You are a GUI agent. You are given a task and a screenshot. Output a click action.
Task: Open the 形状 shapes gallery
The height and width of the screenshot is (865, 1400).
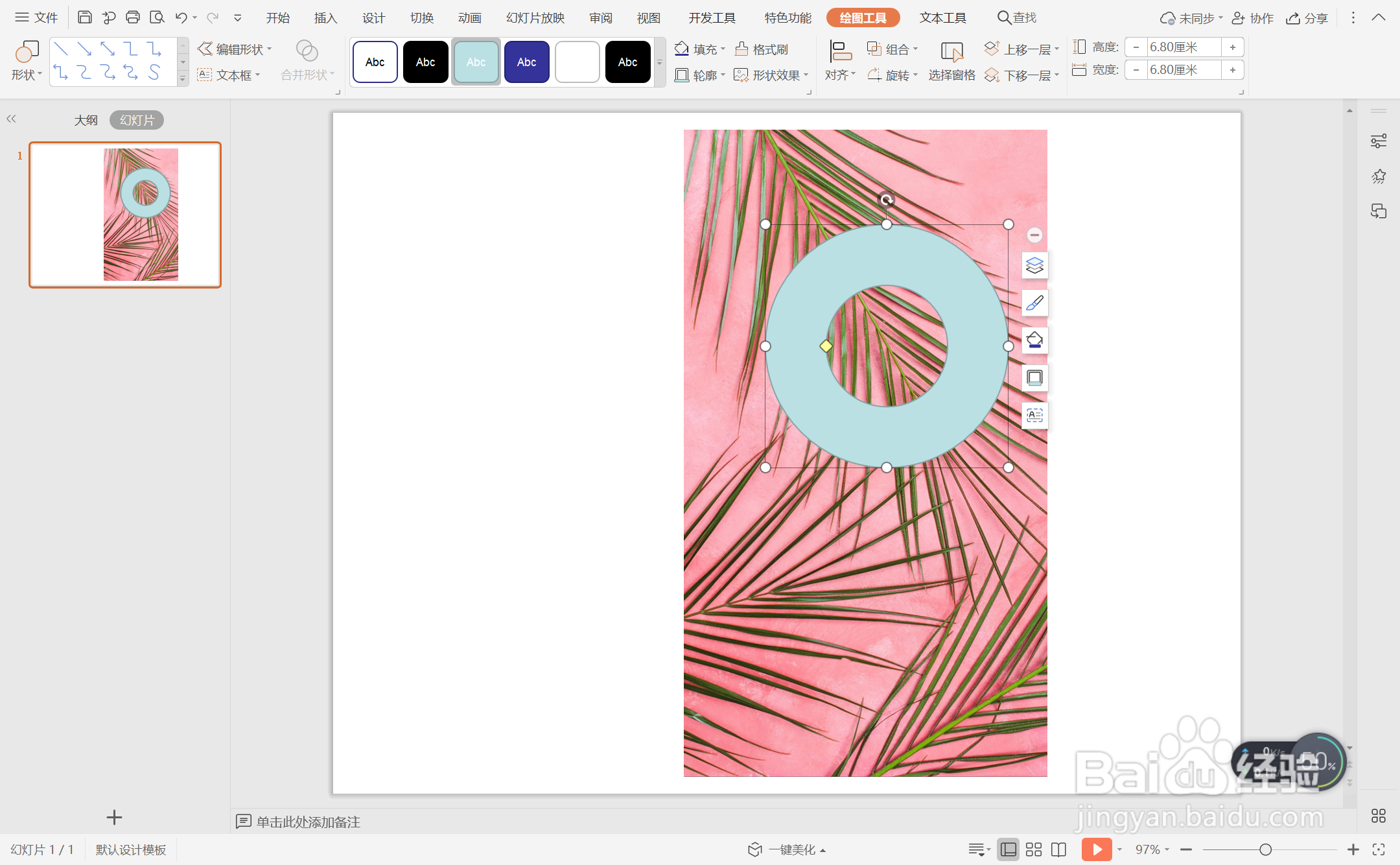tap(27, 62)
